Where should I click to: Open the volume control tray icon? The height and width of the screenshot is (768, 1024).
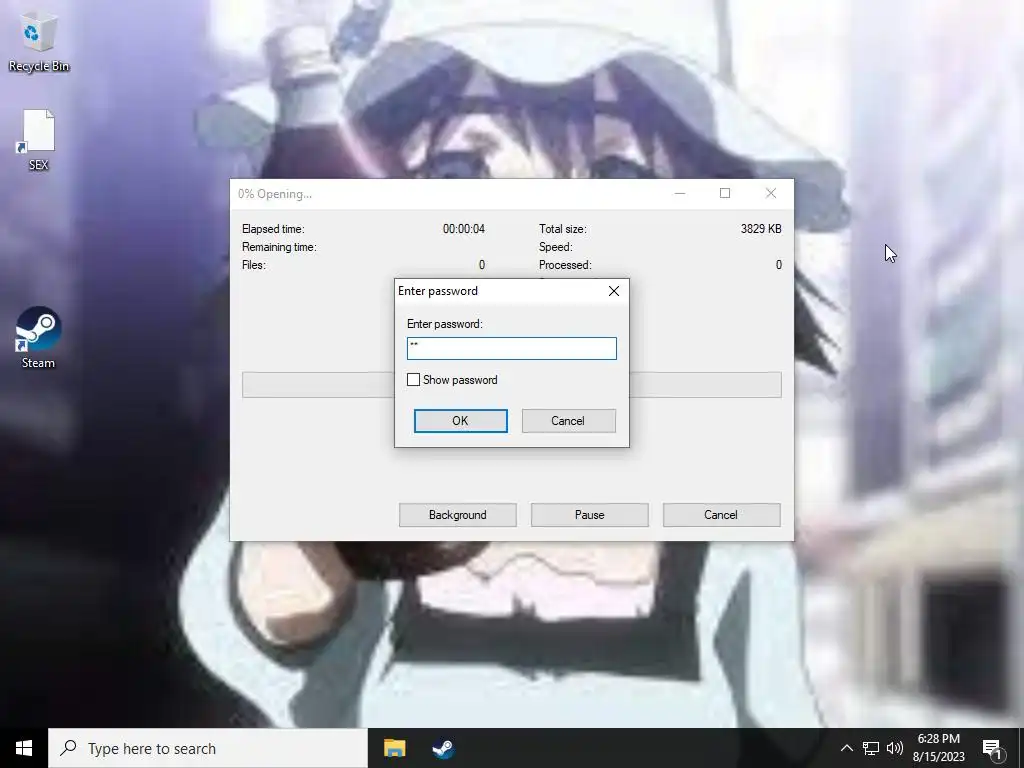point(895,748)
